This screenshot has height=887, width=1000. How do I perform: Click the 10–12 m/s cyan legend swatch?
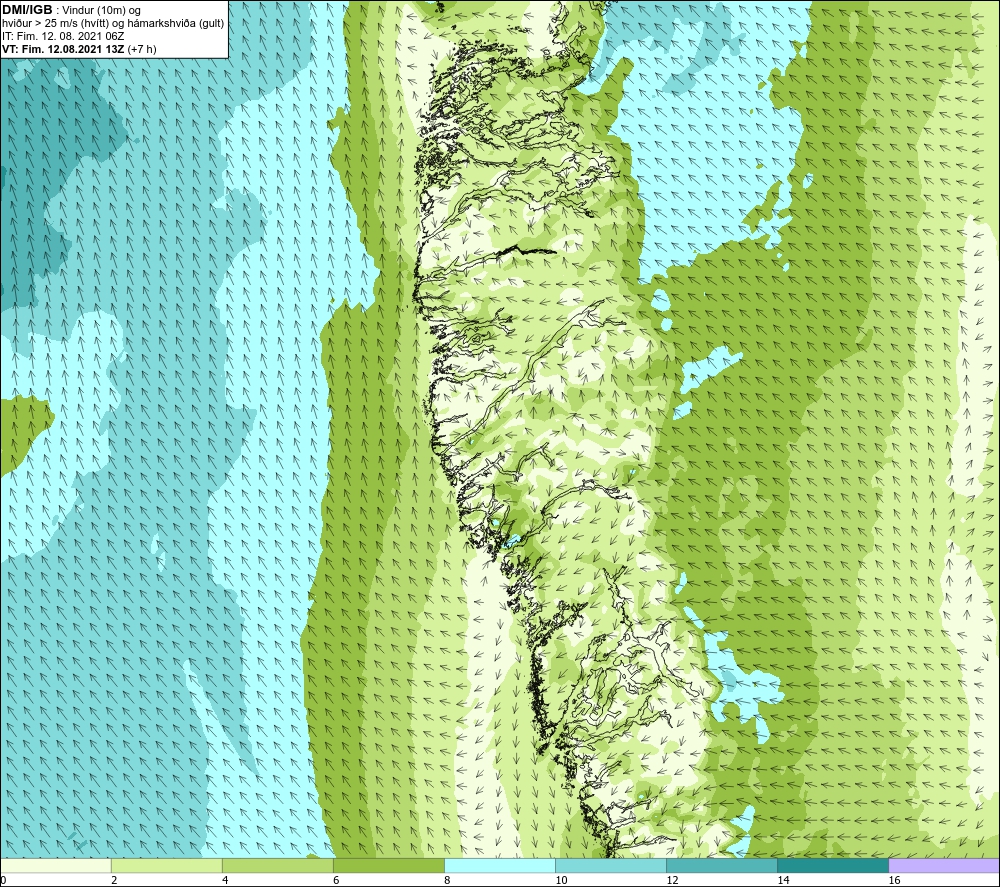coord(611,865)
